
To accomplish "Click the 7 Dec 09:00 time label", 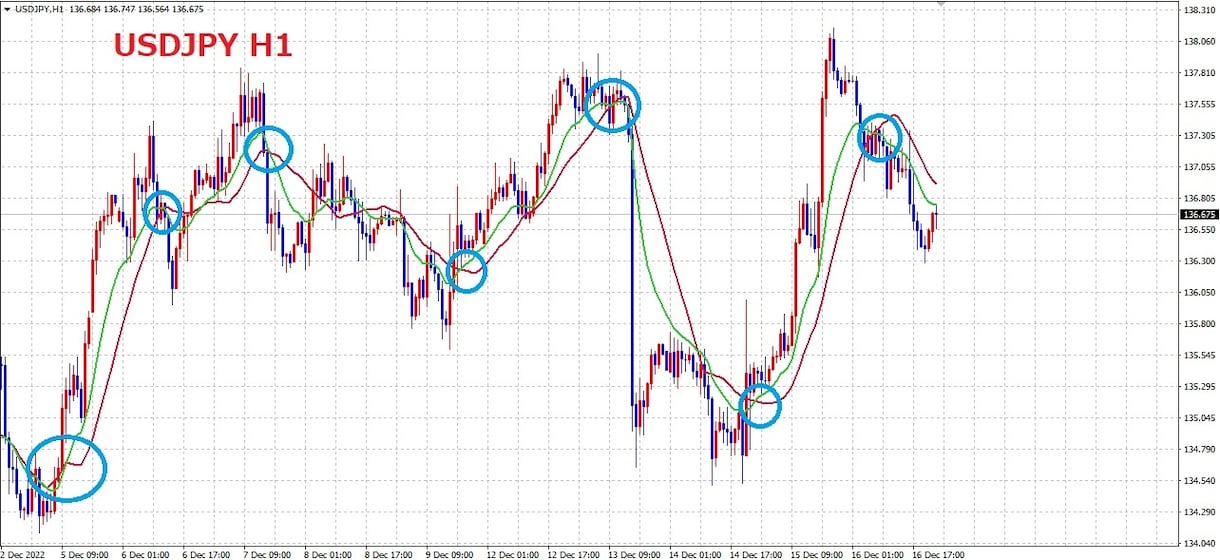I will click(265, 553).
